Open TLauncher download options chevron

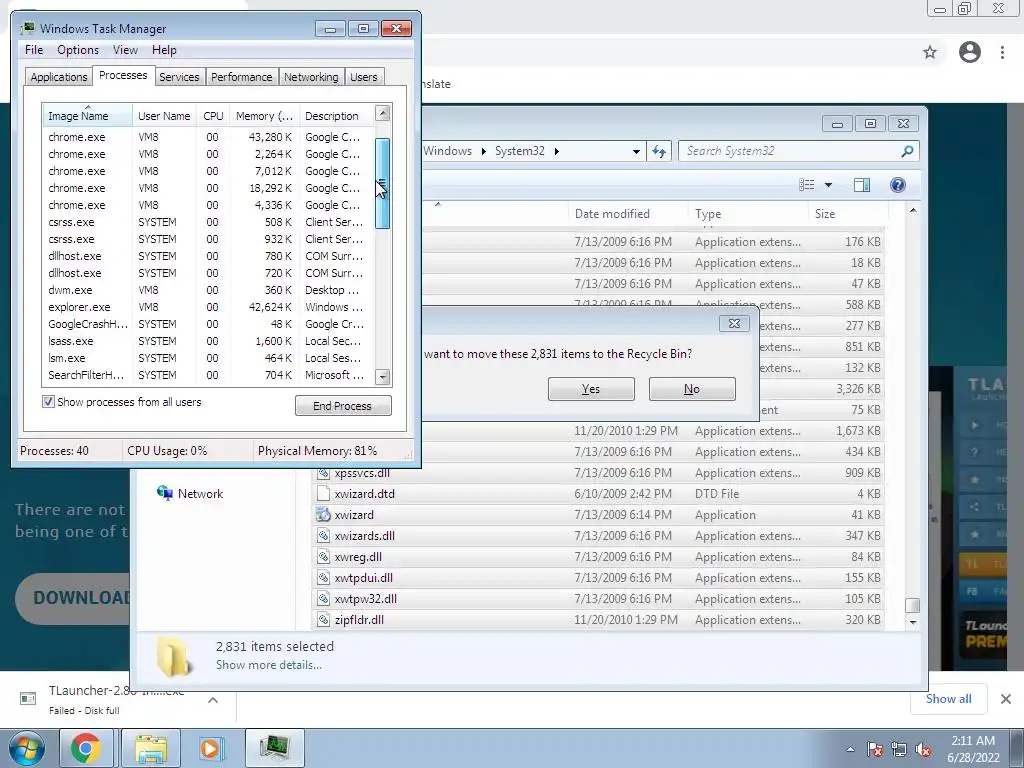click(x=213, y=699)
